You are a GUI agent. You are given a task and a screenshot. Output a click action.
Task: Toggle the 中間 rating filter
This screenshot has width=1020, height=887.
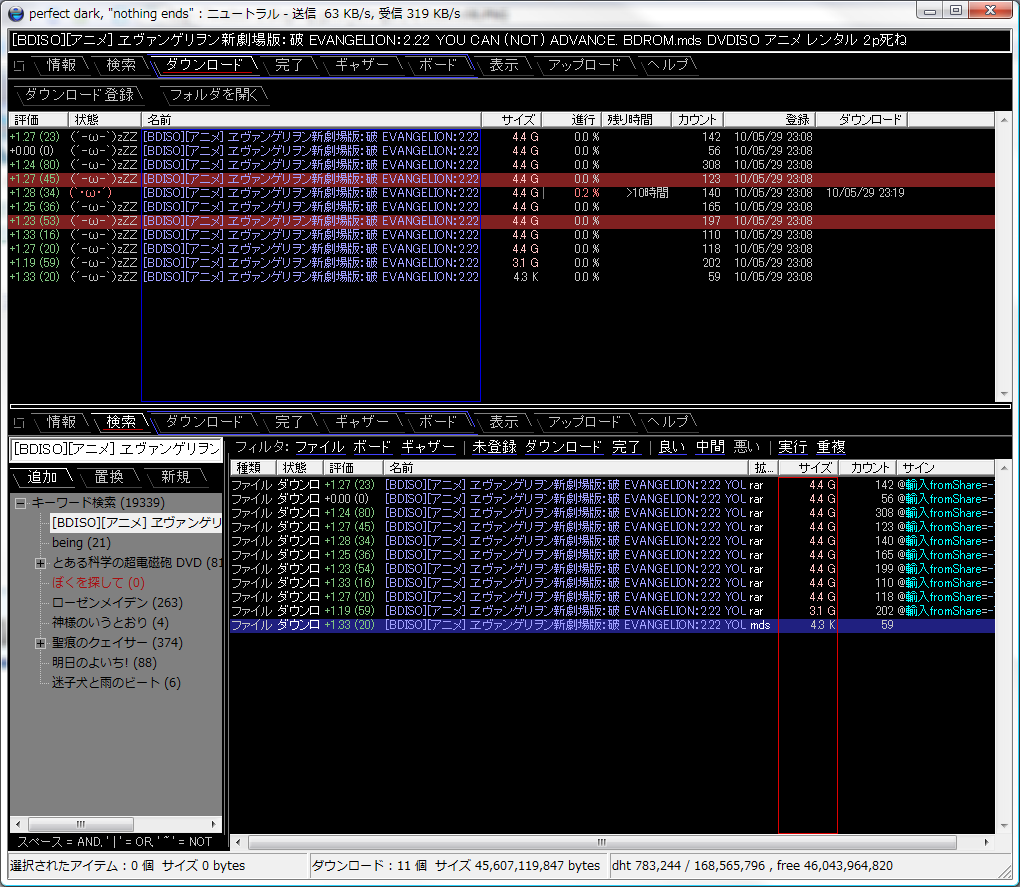pyautogui.click(x=710, y=447)
